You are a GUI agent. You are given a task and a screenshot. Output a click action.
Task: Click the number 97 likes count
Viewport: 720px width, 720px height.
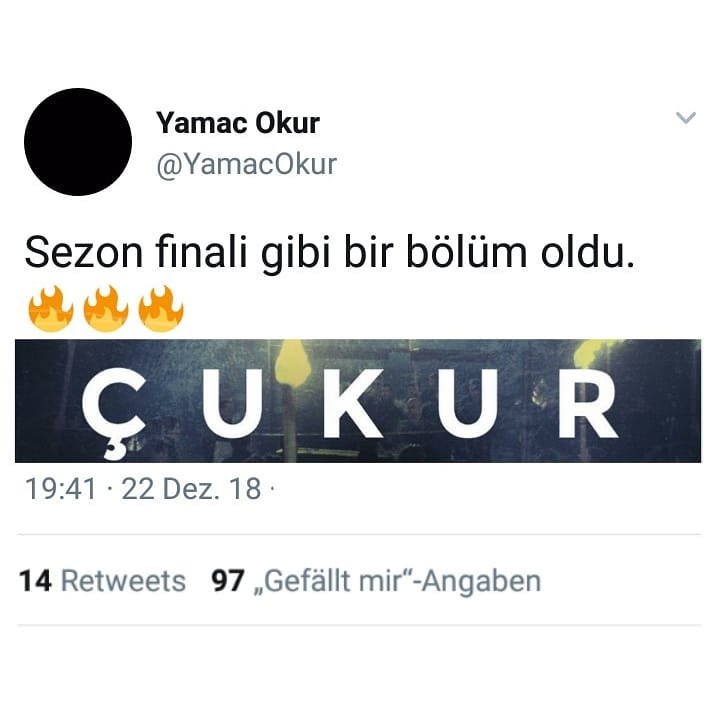pyautogui.click(x=228, y=581)
